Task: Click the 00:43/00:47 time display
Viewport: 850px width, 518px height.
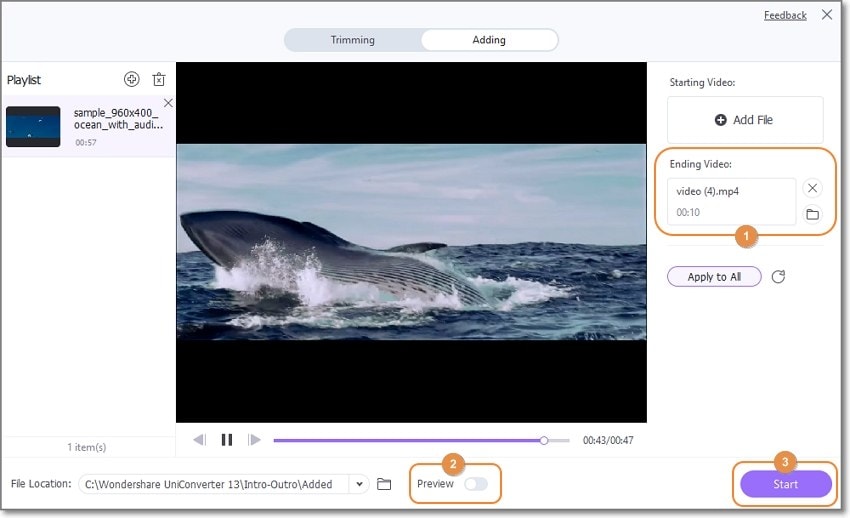Action: coord(608,440)
